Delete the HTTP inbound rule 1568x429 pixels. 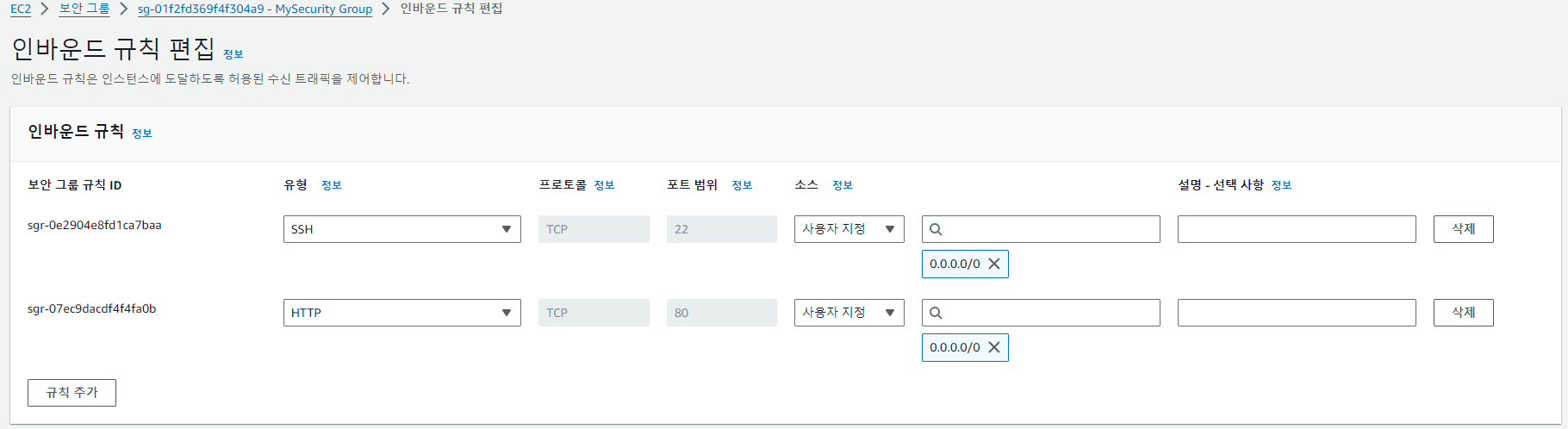tap(1464, 313)
